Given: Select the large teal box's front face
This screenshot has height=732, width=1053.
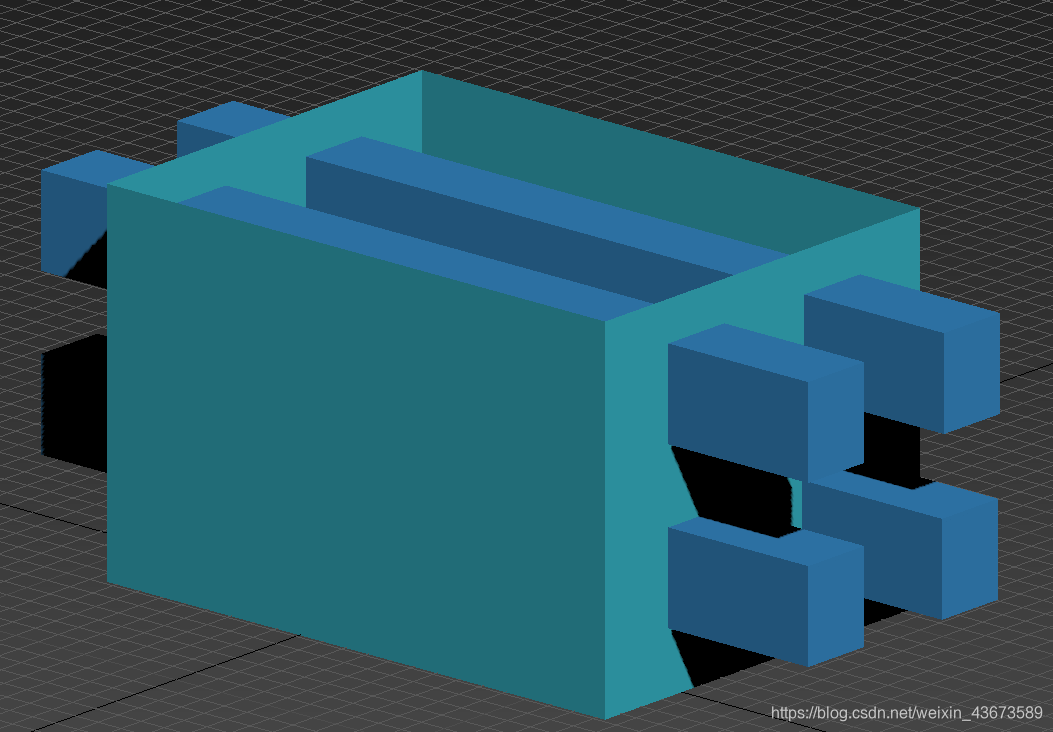Looking at the screenshot, I should (x=356, y=450).
